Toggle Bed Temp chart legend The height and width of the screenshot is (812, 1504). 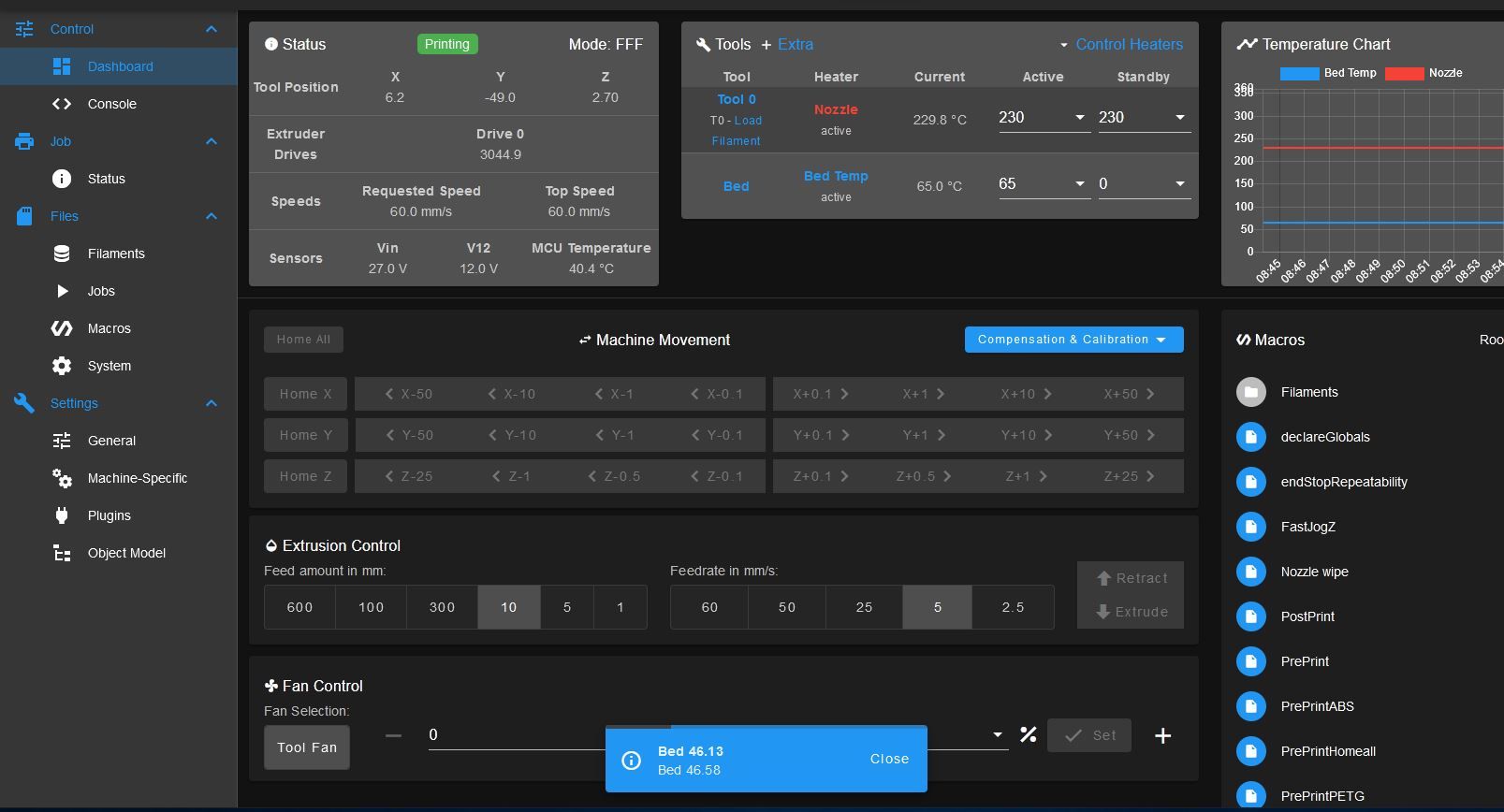(1328, 73)
